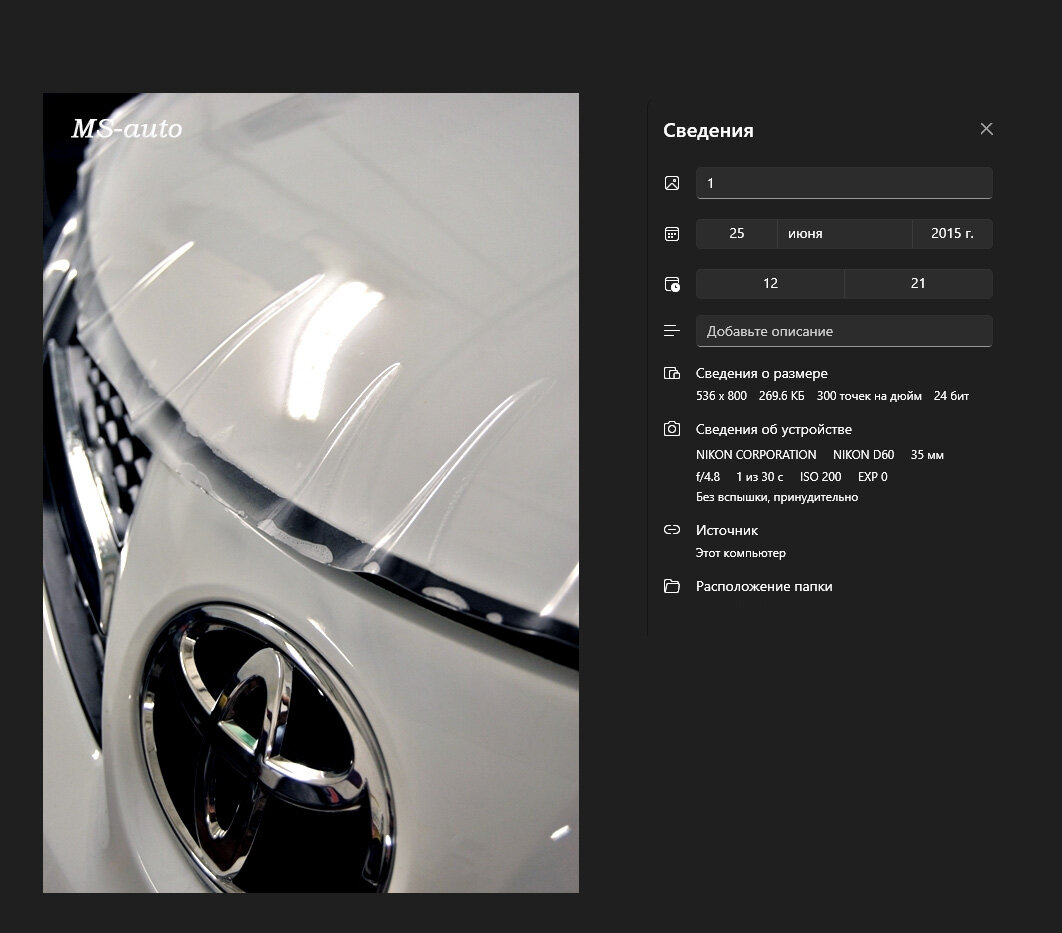Click the time taken clock icon
The height and width of the screenshot is (933, 1062).
(672, 284)
